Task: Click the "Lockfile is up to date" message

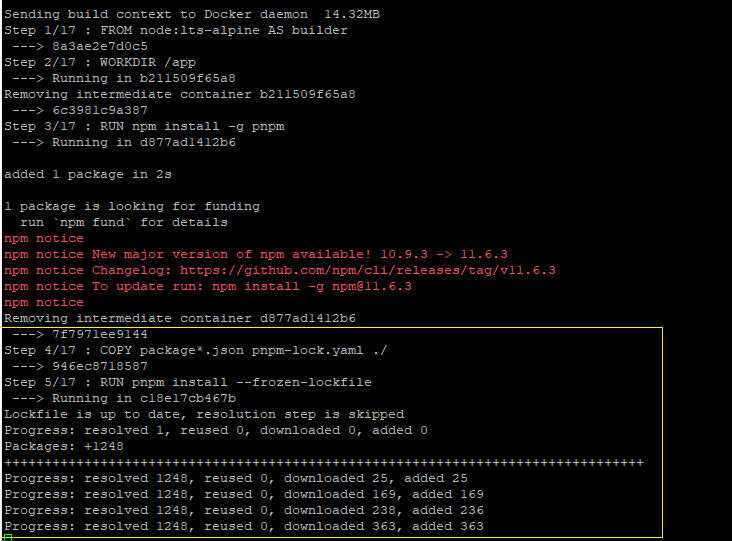Action: [x=204, y=414]
